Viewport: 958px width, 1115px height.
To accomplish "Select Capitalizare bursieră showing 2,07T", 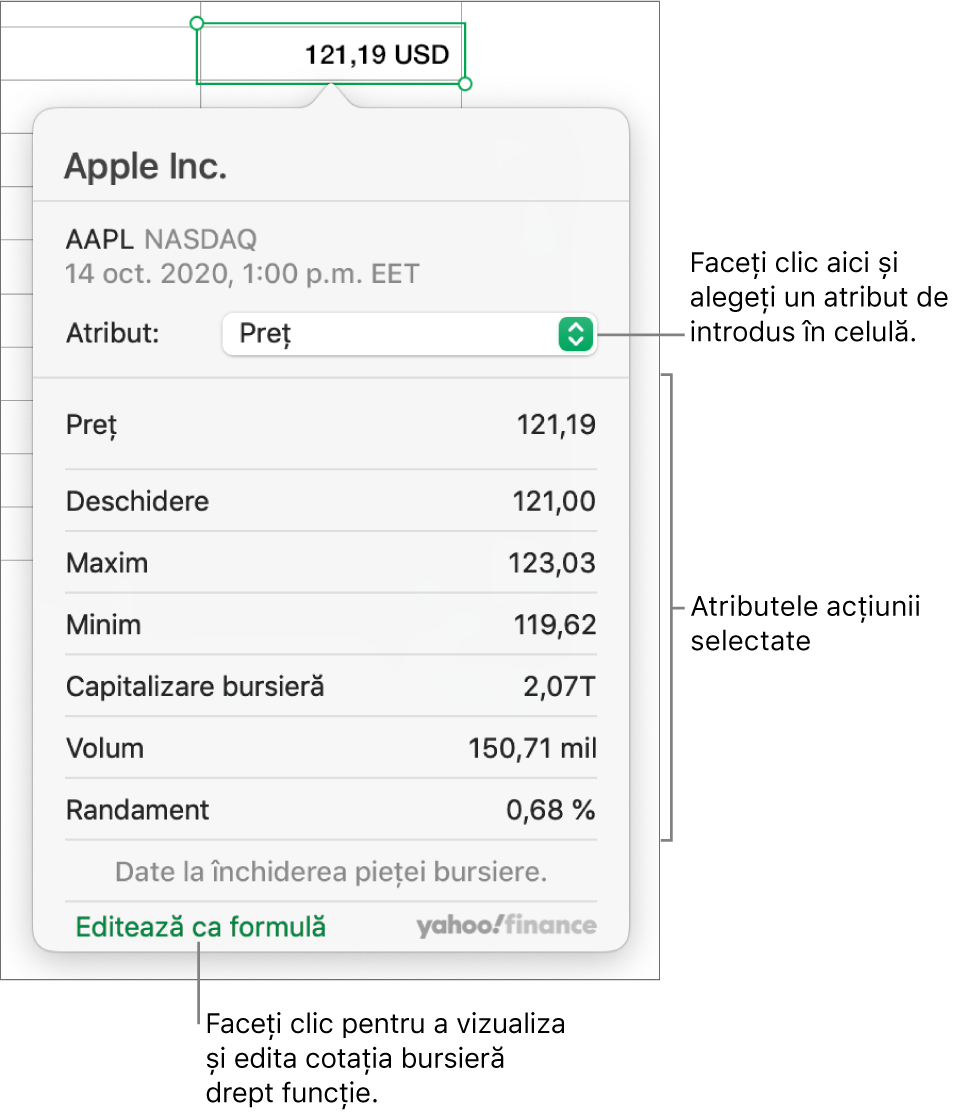I will [x=330, y=687].
